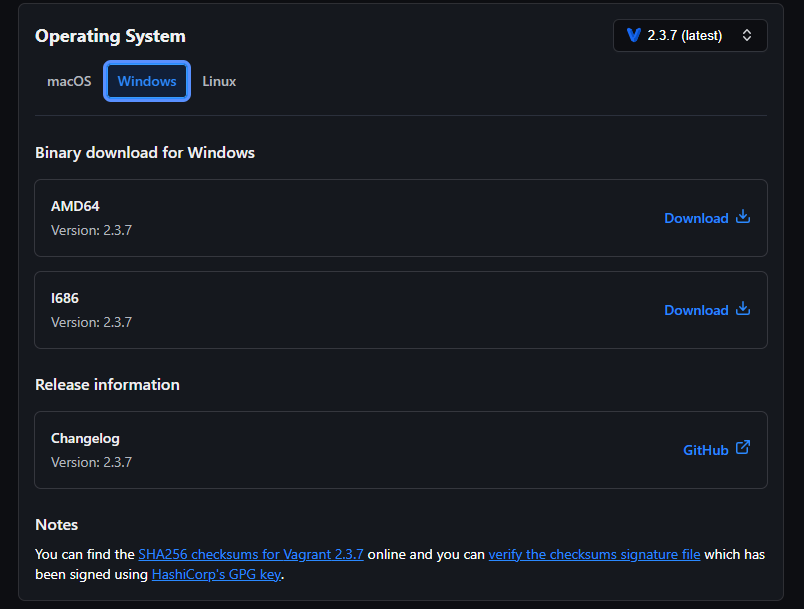Click the AMD64 Download link
Viewport: 804px width, 609px height.
(x=707, y=218)
